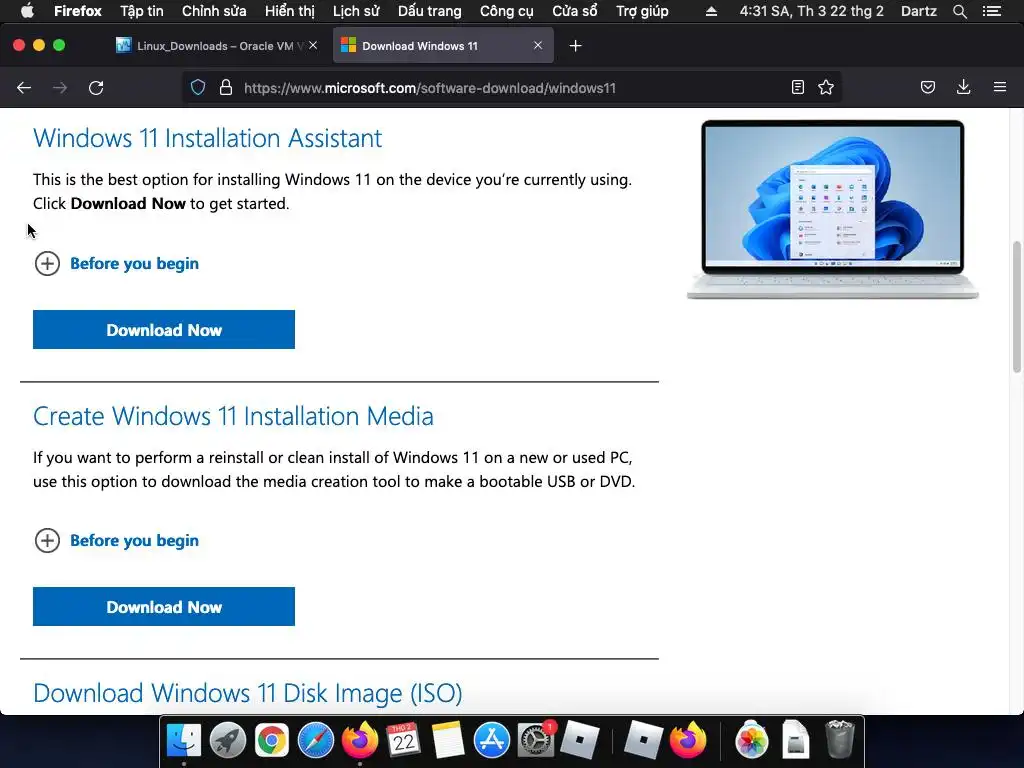Screen dimensions: 1024x768
Task: Open the Tập tin menu
Action: pyautogui.click(x=142, y=11)
